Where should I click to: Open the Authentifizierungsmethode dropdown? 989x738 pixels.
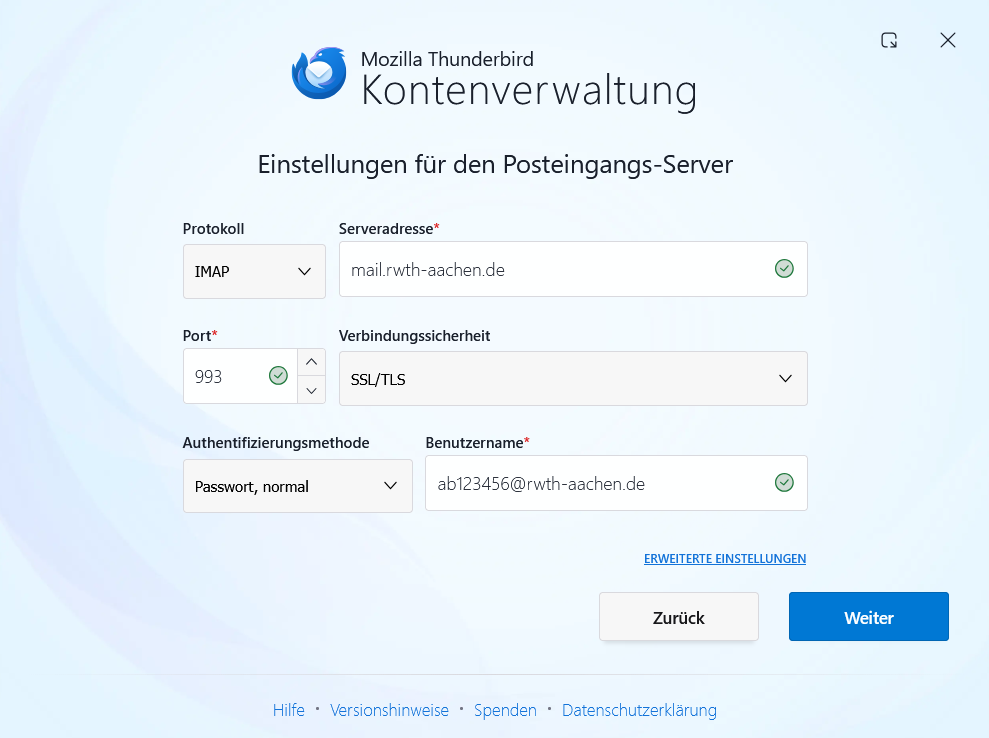pos(298,486)
